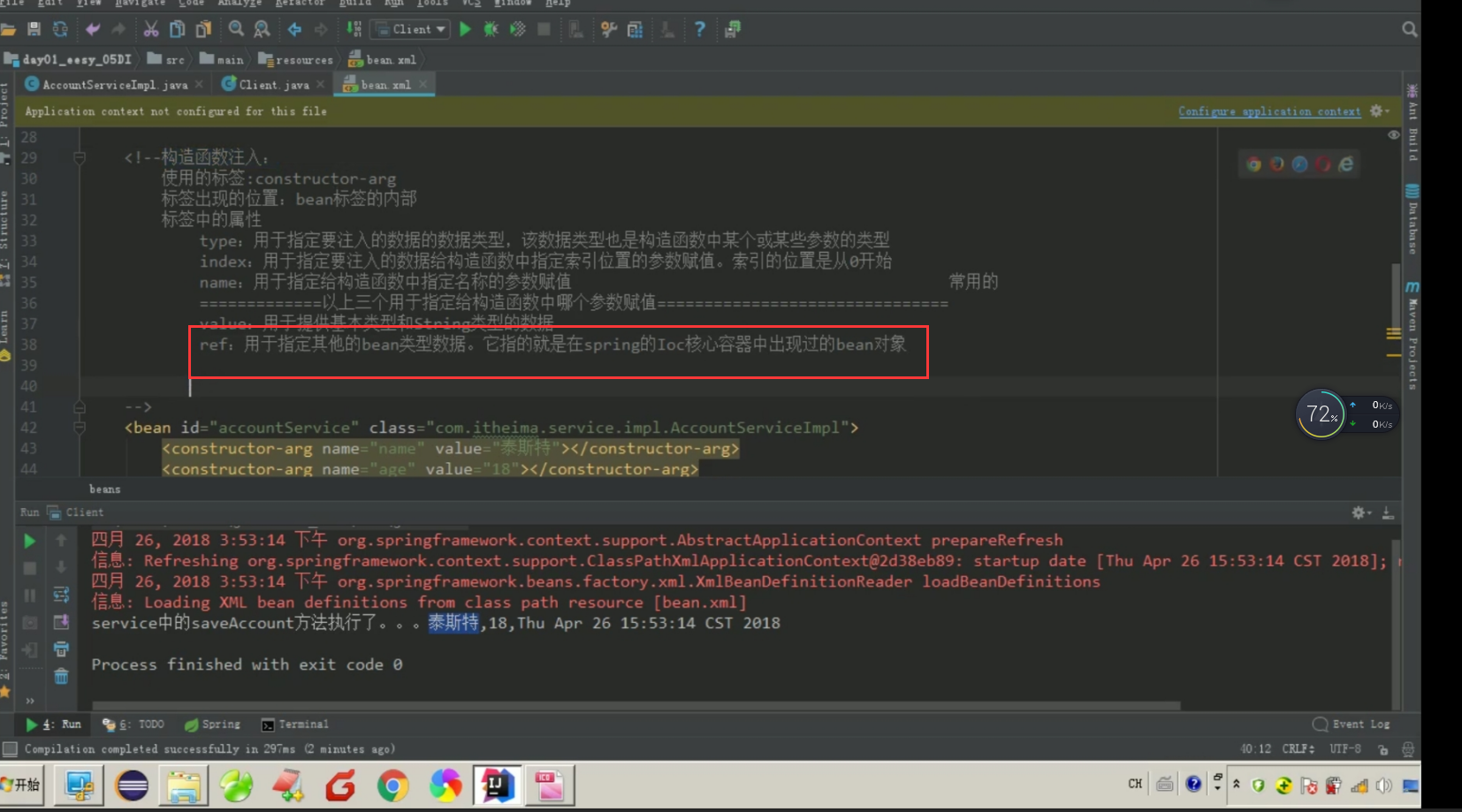
Task: Toggle soft-wrap in Run console
Action: point(61,595)
